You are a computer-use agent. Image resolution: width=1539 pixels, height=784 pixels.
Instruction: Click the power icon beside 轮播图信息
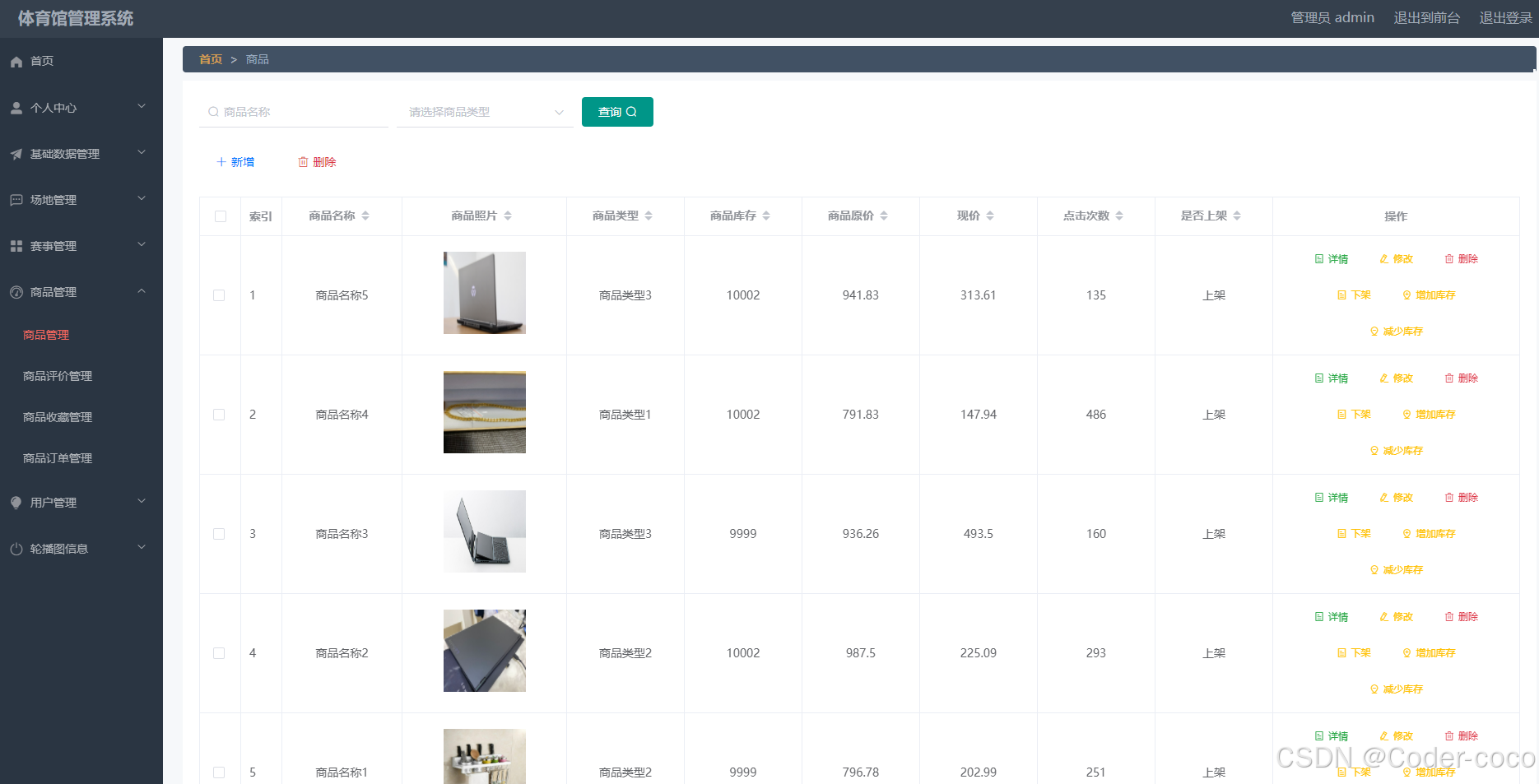(x=16, y=549)
